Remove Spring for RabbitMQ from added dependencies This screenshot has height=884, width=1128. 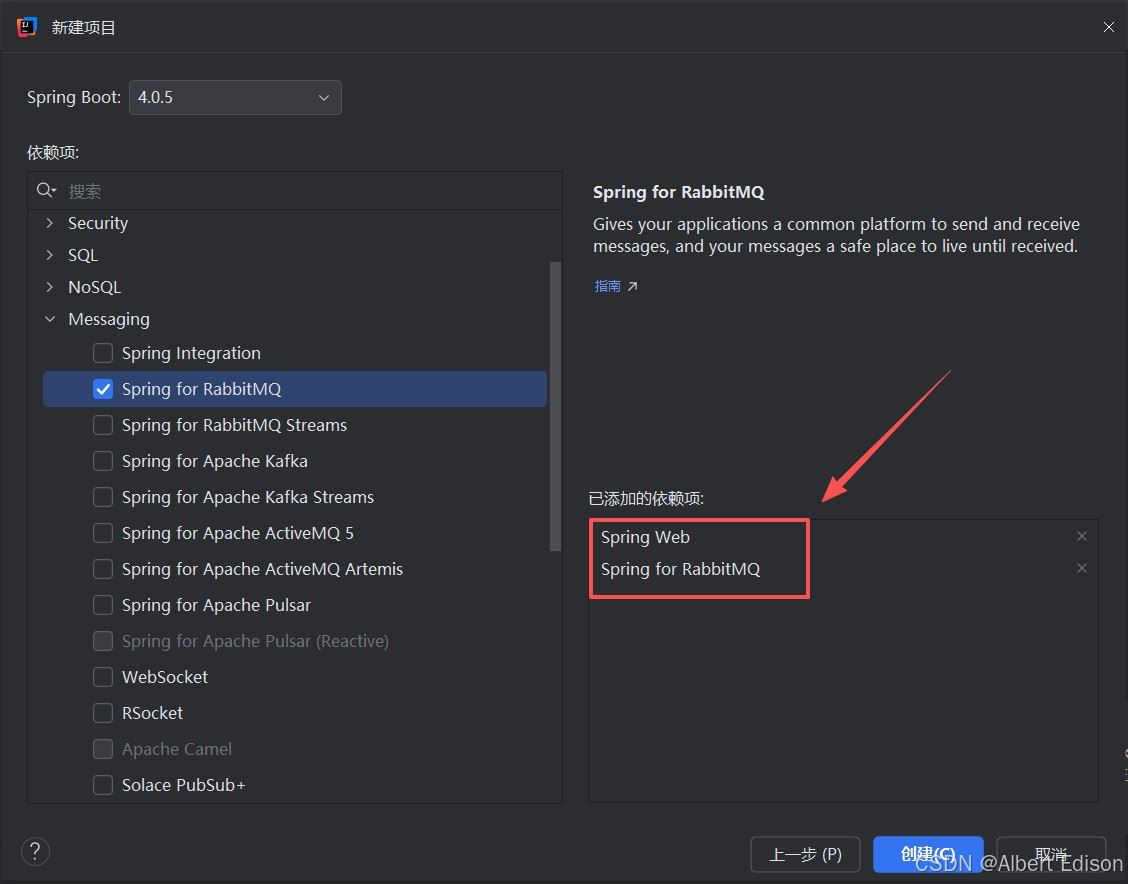1081,568
